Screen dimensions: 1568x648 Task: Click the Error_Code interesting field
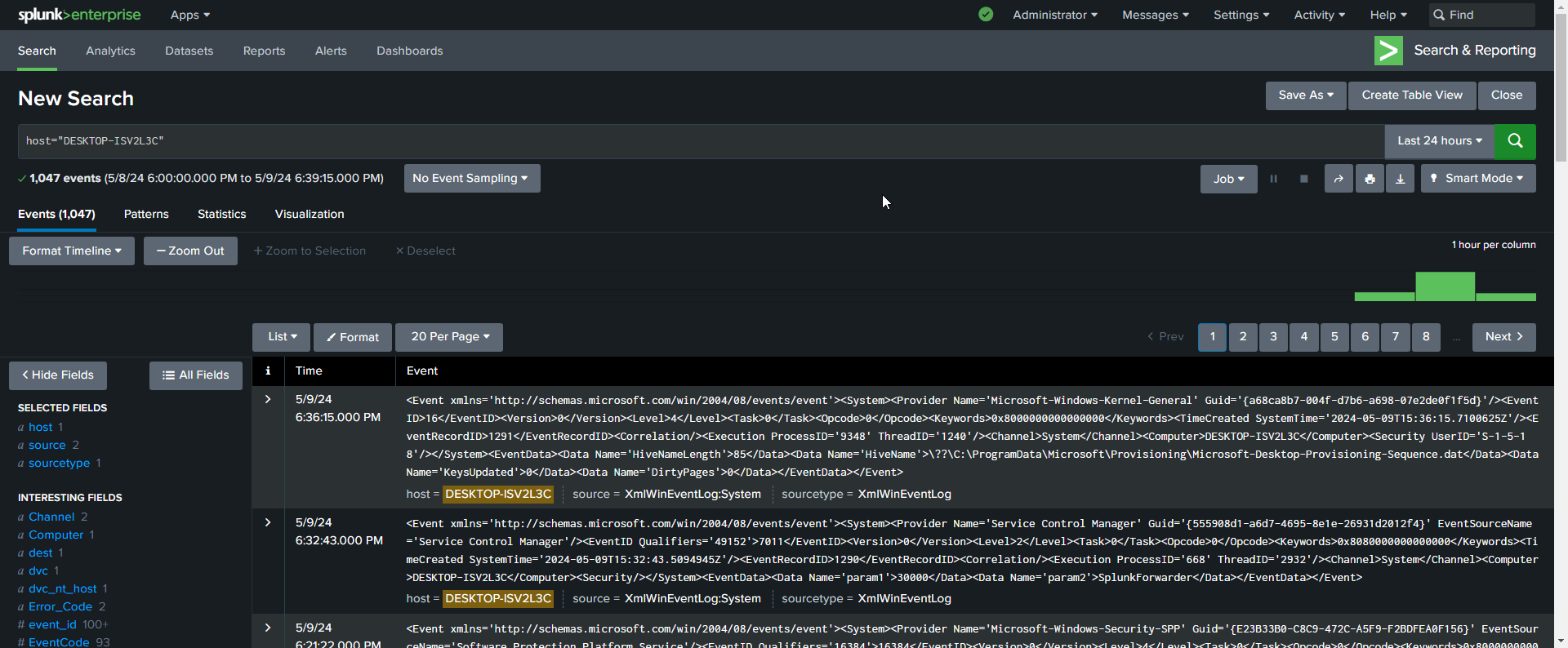(x=60, y=606)
